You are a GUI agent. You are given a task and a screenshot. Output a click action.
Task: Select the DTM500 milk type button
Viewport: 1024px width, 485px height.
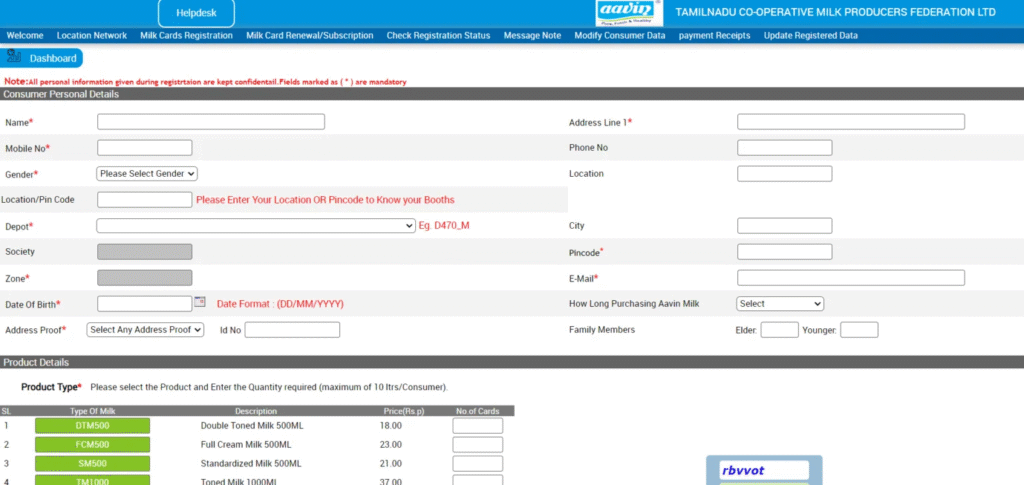(92, 426)
